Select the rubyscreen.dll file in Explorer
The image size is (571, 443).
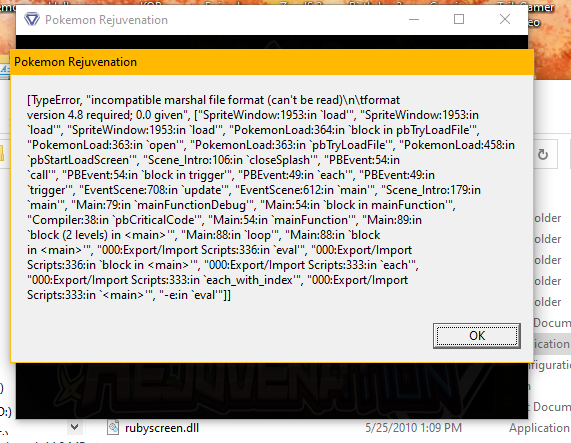[x=162, y=428]
